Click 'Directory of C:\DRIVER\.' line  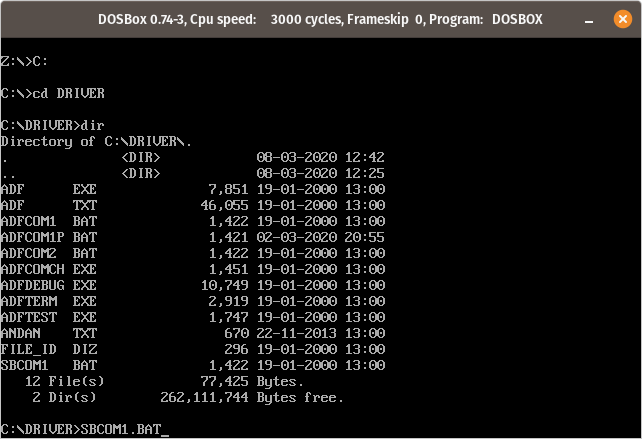(x=96, y=142)
